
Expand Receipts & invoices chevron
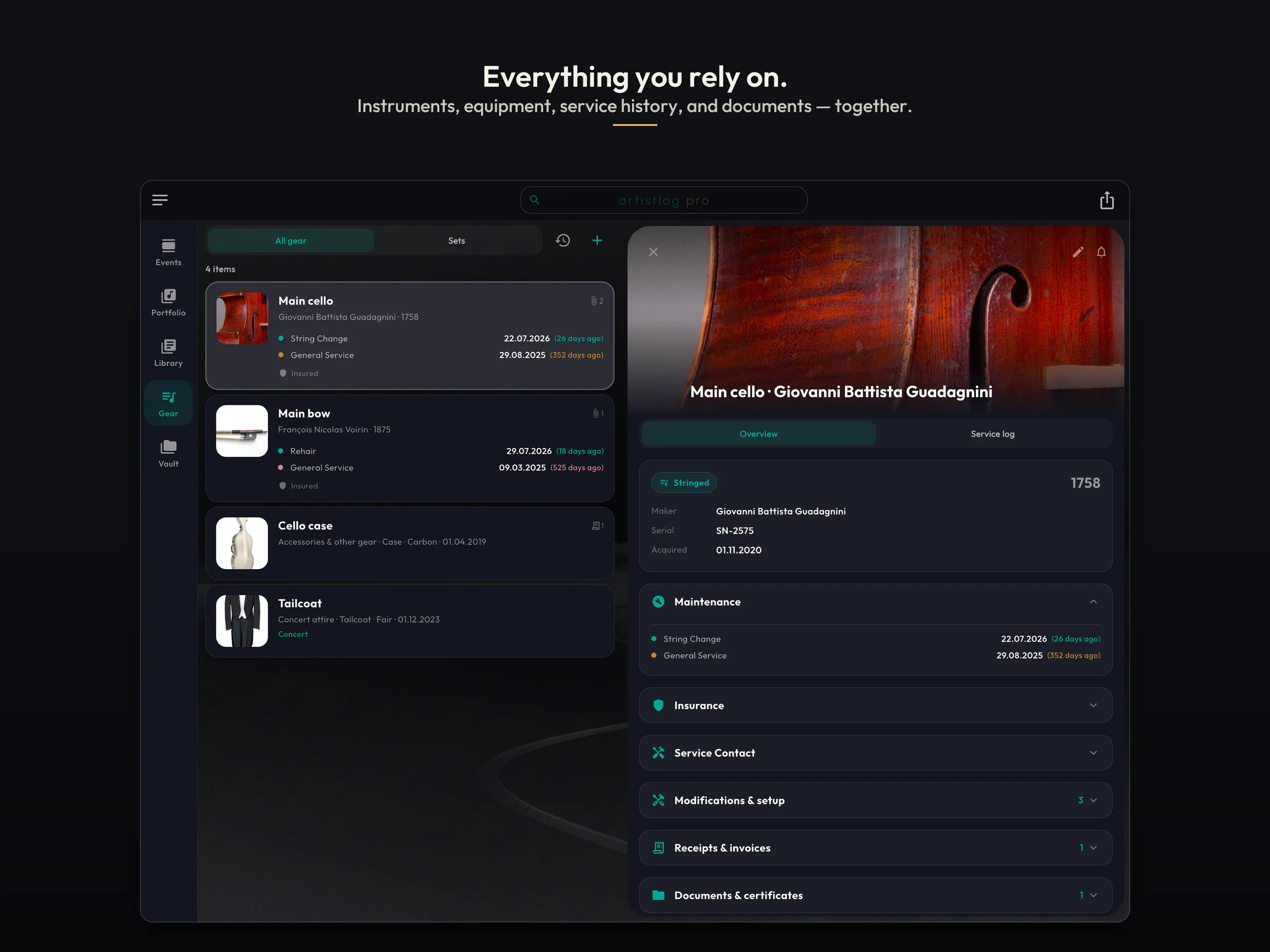(x=1093, y=848)
